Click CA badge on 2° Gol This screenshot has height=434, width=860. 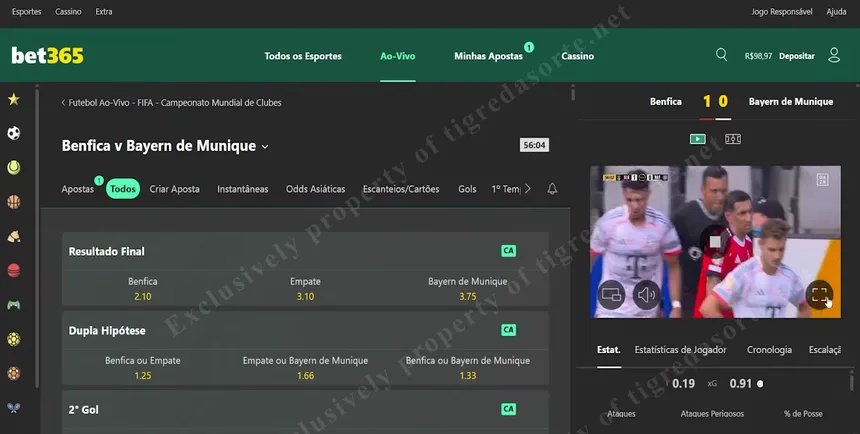[x=508, y=409]
